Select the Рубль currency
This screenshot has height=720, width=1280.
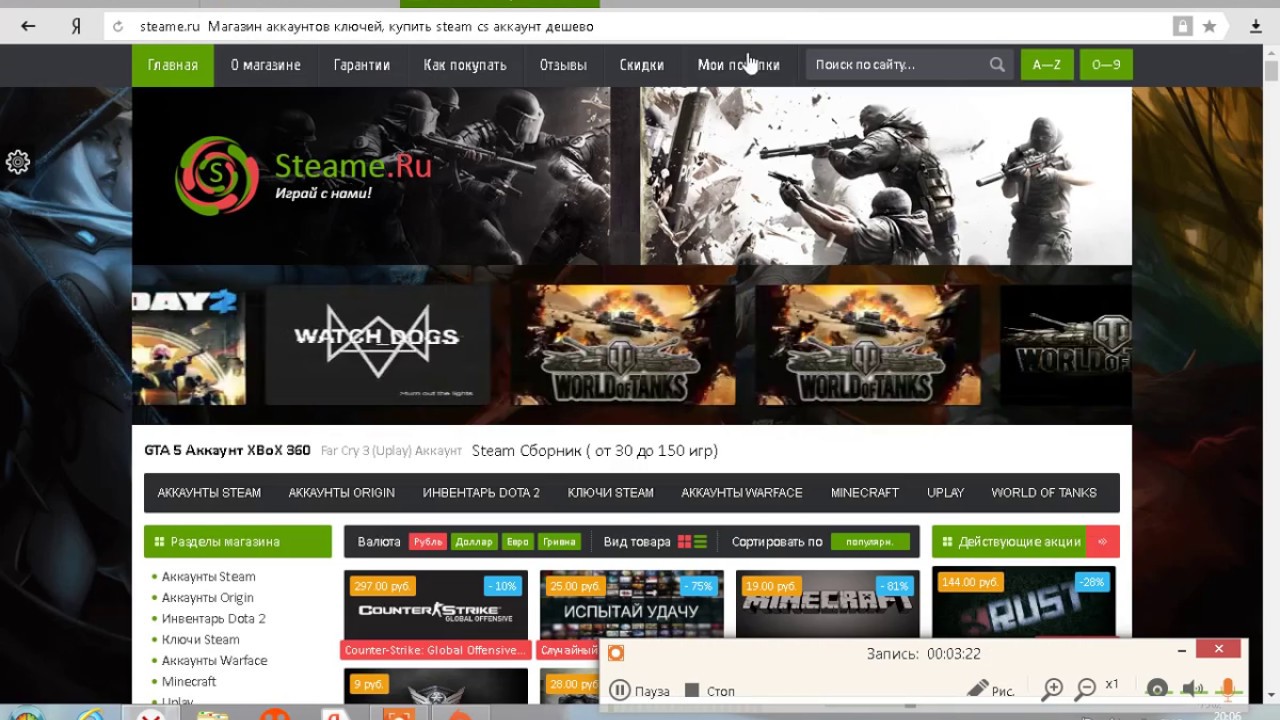pyautogui.click(x=428, y=542)
